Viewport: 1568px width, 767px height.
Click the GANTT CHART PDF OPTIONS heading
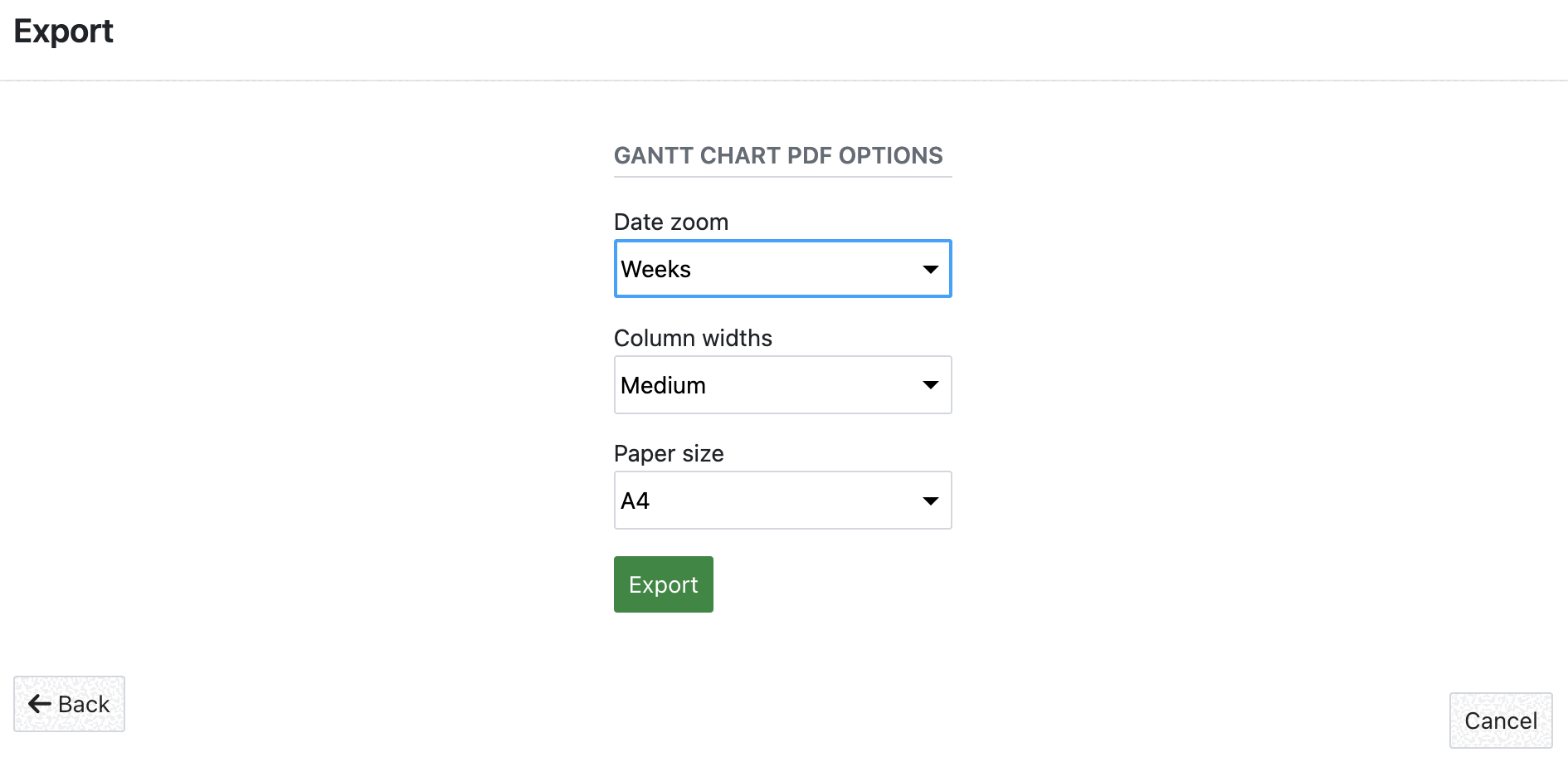tap(777, 155)
